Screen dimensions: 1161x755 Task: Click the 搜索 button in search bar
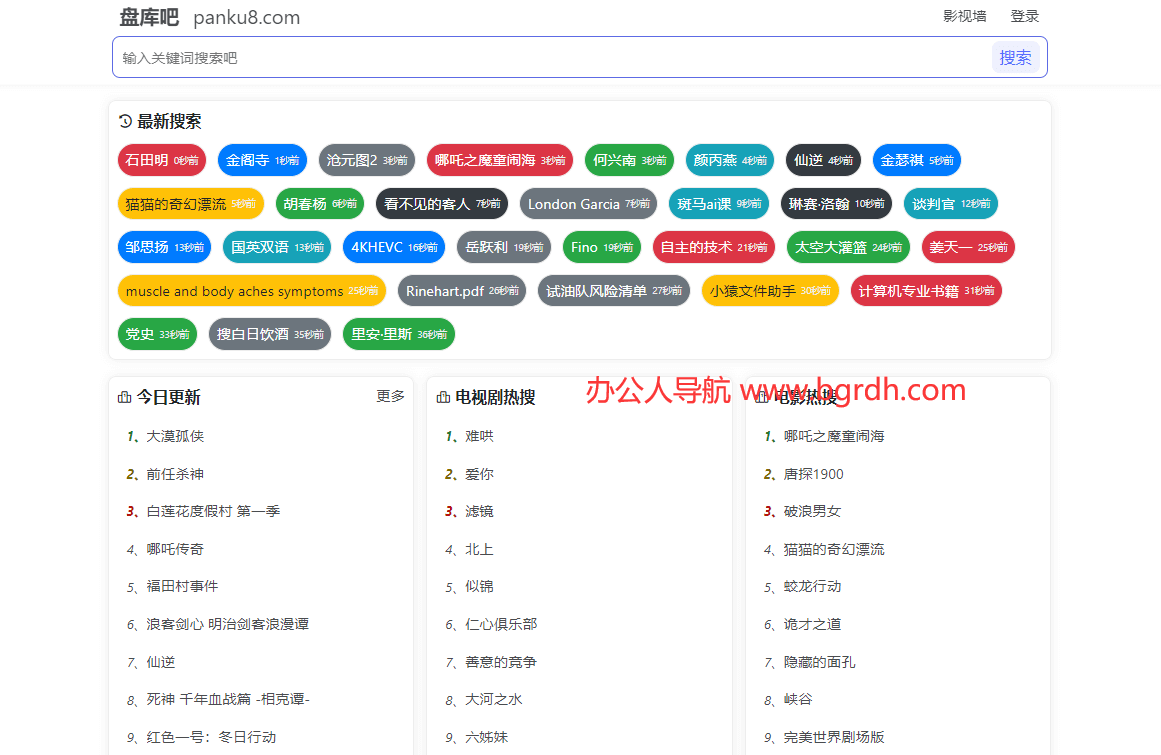(1015, 58)
